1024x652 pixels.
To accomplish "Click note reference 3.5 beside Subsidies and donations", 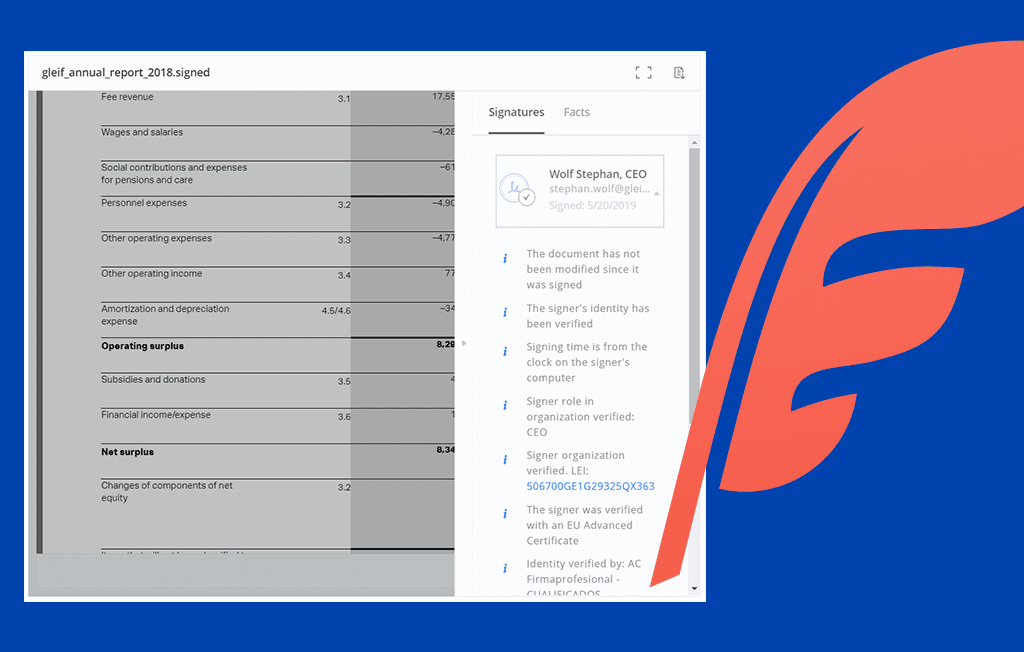I will point(344,381).
